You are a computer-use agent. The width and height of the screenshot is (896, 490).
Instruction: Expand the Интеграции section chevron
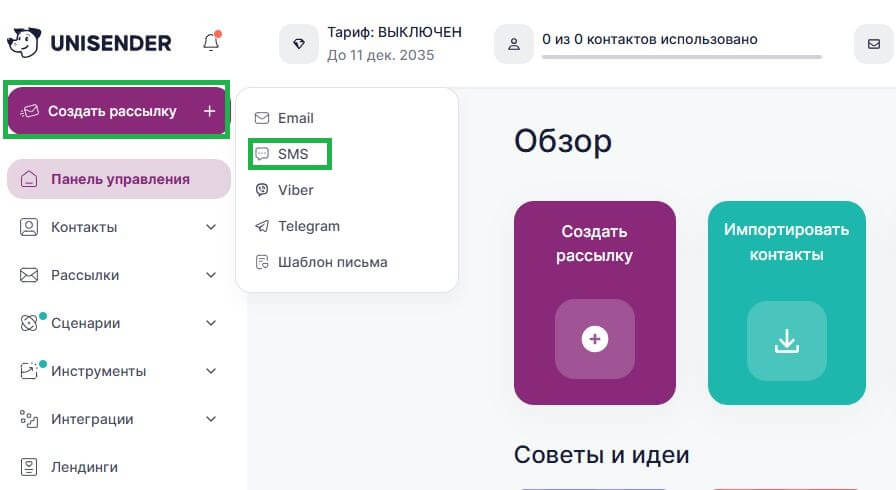pos(211,419)
